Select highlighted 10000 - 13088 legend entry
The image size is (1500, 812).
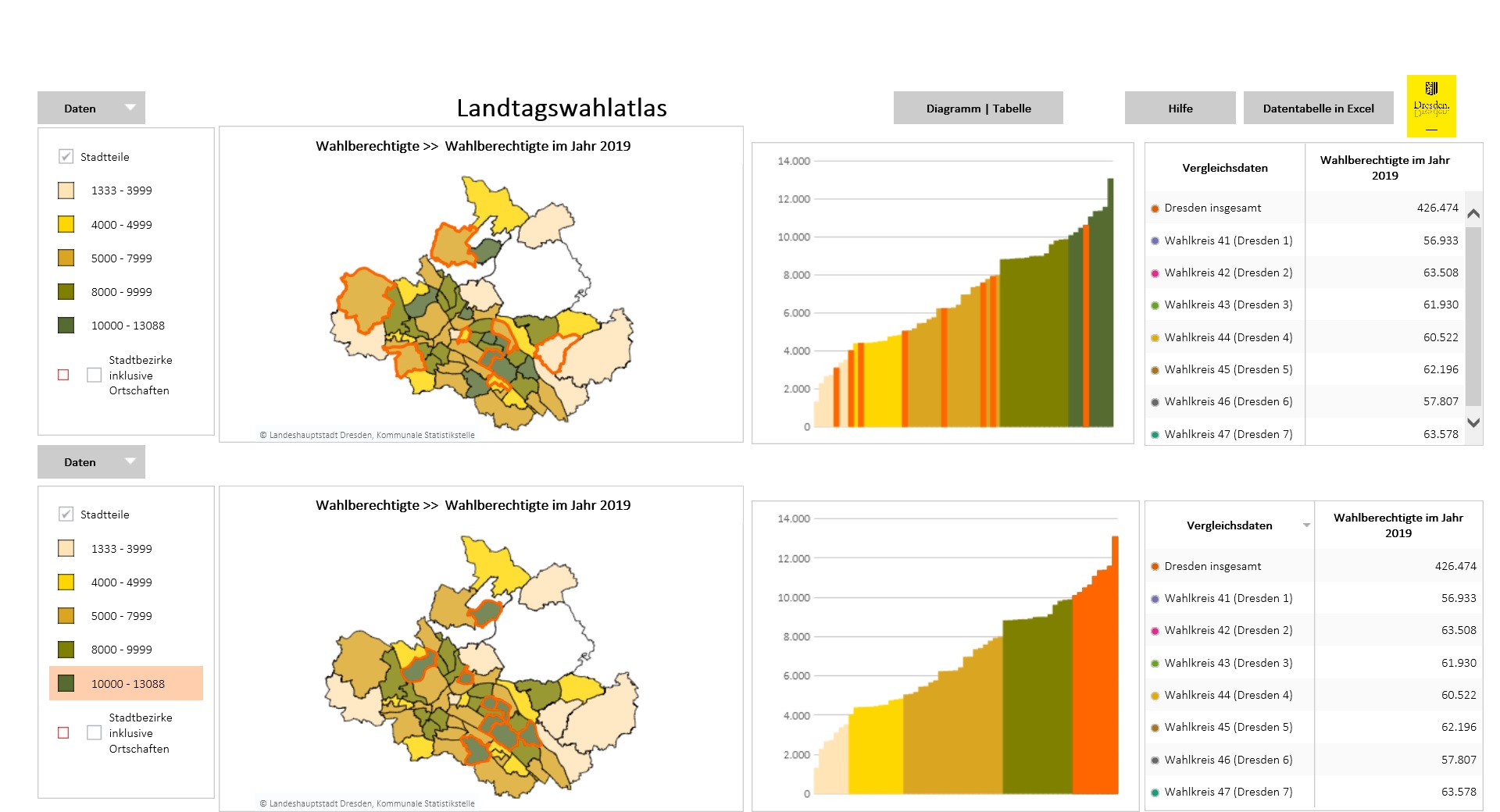click(x=127, y=684)
